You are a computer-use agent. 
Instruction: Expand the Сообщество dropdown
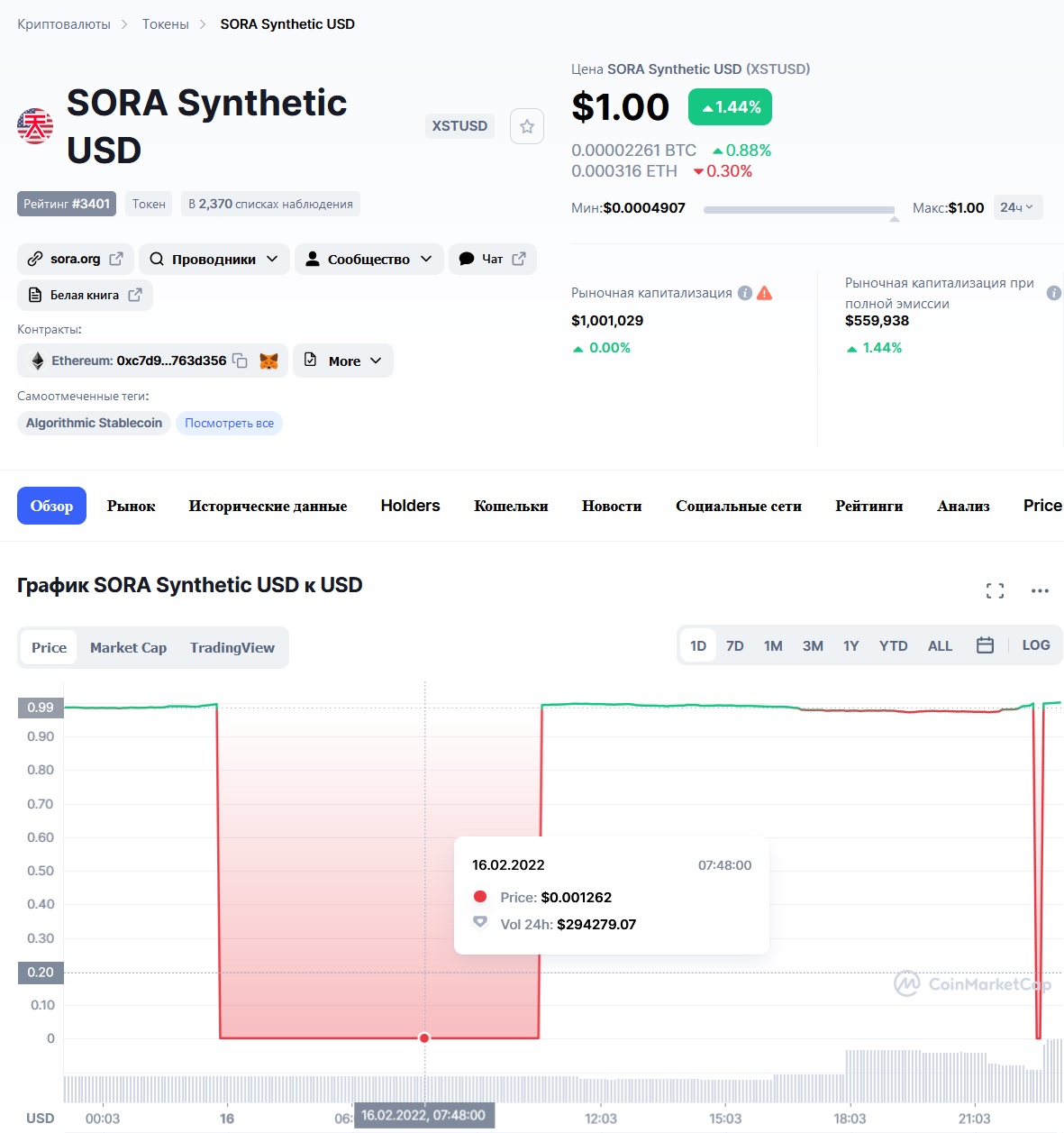(369, 259)
